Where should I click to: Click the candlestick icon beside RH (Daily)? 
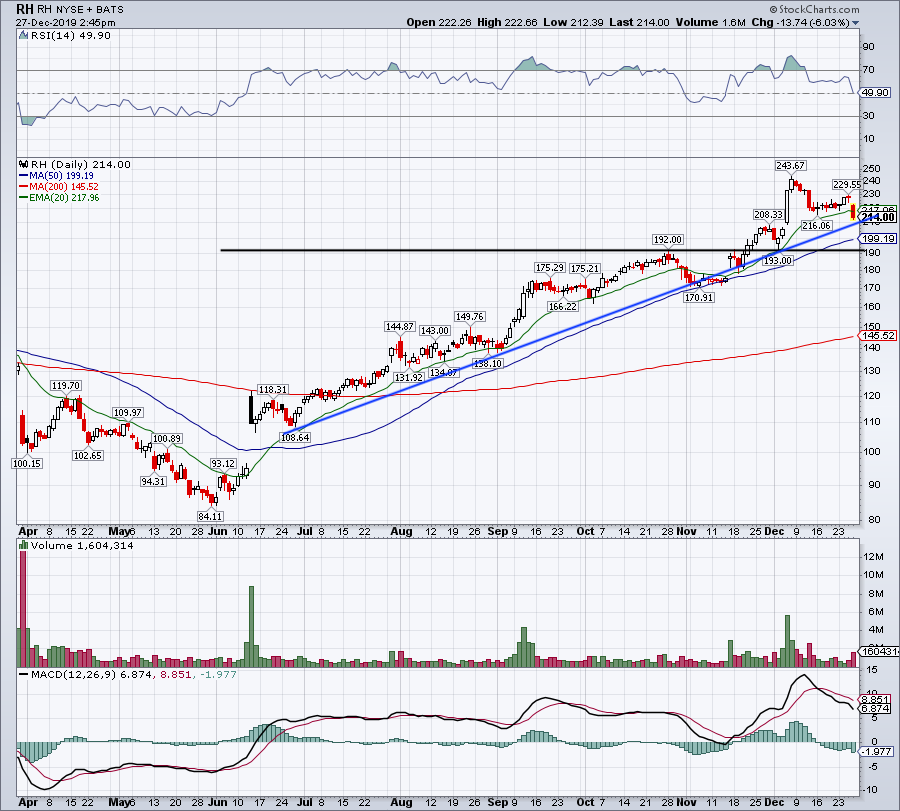point(24,164)
